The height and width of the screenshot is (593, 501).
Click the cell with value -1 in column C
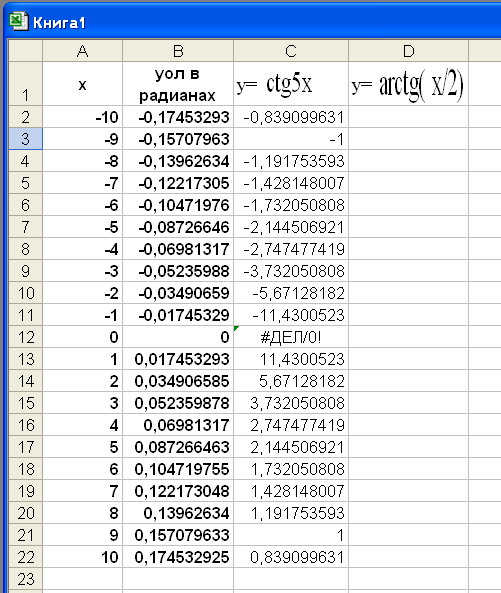291,139
